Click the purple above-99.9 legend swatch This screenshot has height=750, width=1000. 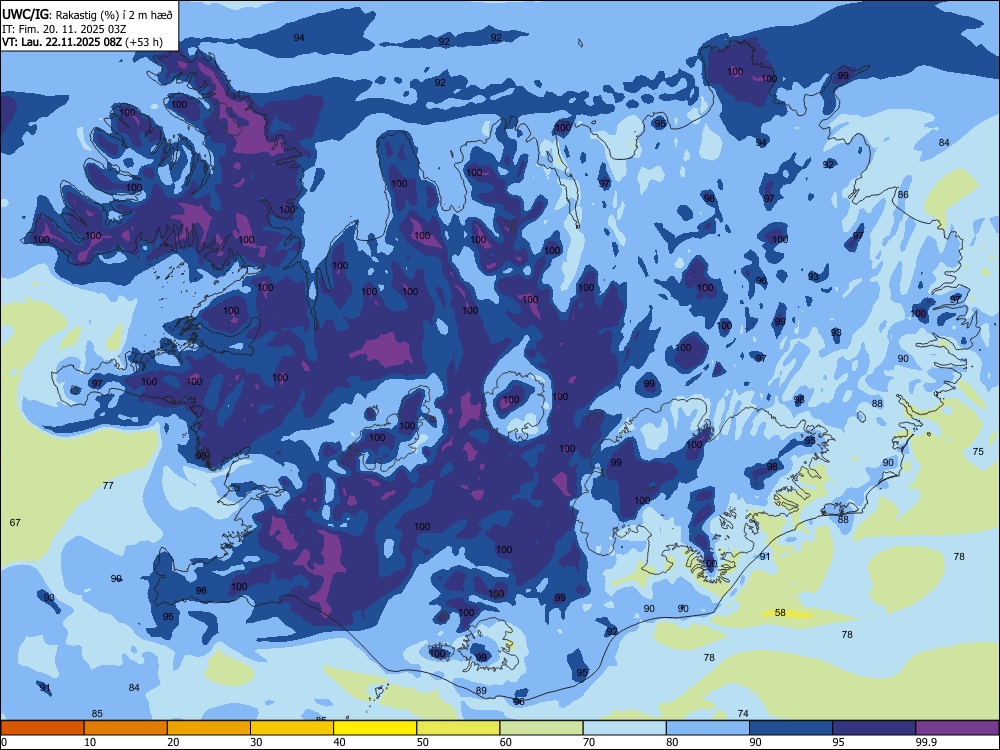point(957,728)
